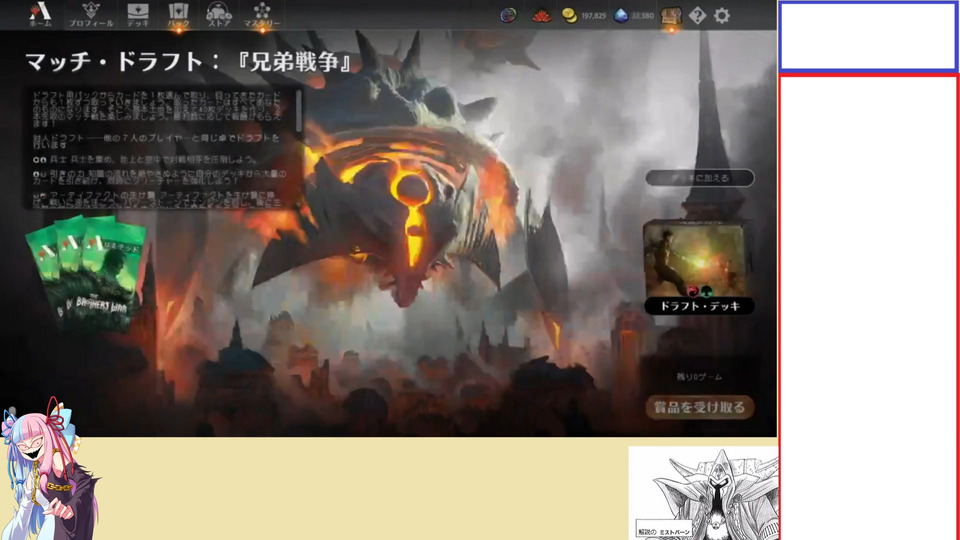The image size is (960, 540).
Task: Click the blue gem currency icon
Action: 621,15
